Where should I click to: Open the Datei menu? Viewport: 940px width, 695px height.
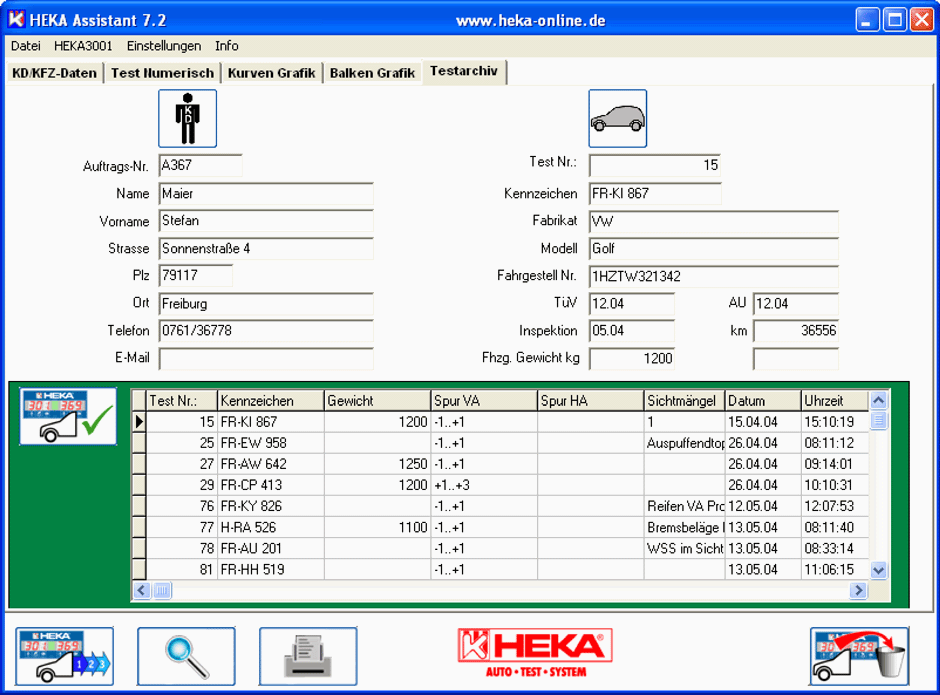pos(26,46)
